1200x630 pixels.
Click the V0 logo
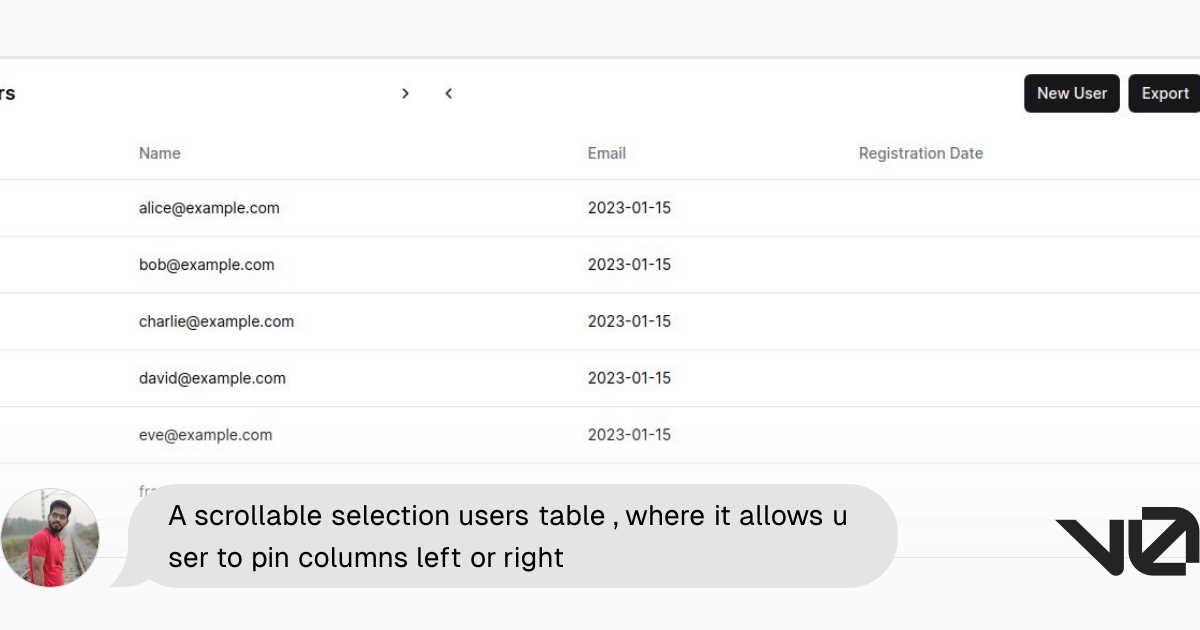pos(1127,541)
